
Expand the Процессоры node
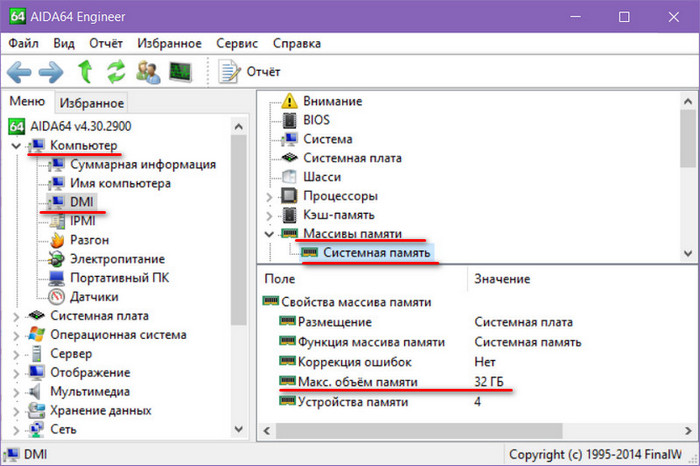tap(269, 195)
